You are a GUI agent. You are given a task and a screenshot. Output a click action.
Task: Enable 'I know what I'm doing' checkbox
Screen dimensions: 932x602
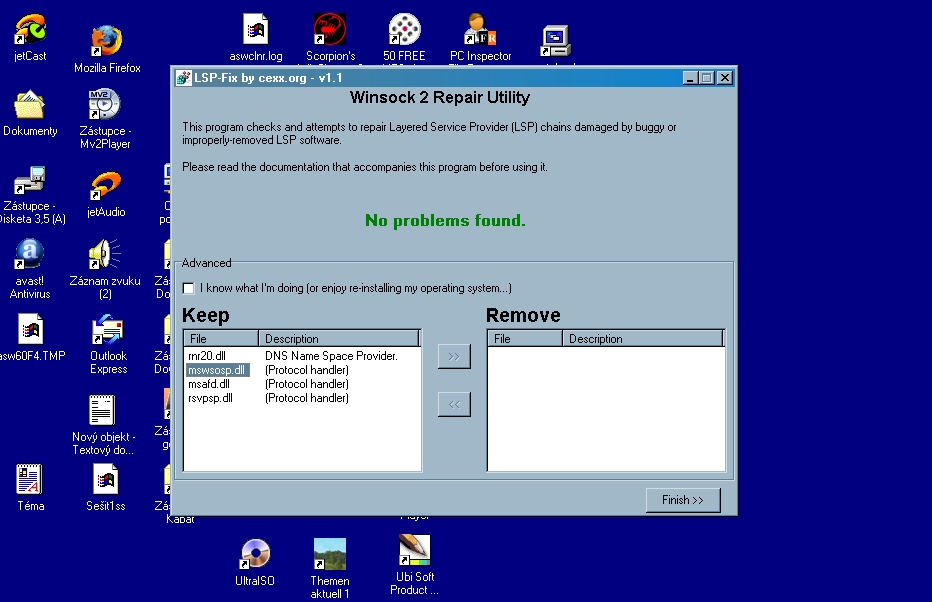pyautogui.click(x=188, y=288)
